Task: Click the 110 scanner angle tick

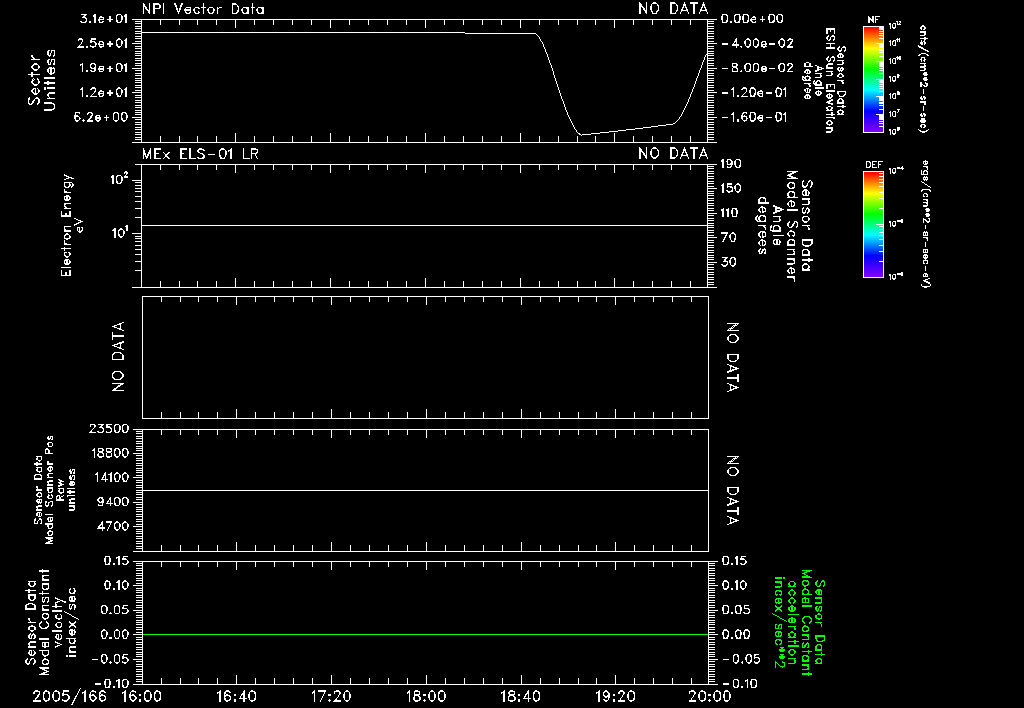Action: [731, 213]
